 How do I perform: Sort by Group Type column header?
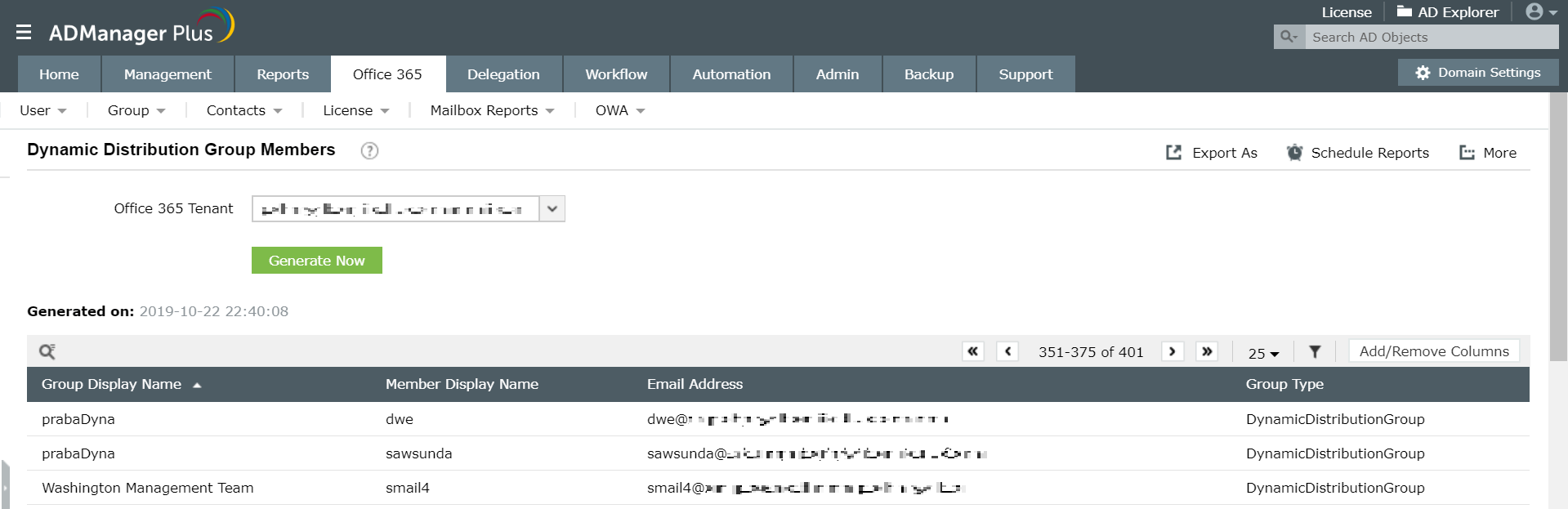[1284, 384]
